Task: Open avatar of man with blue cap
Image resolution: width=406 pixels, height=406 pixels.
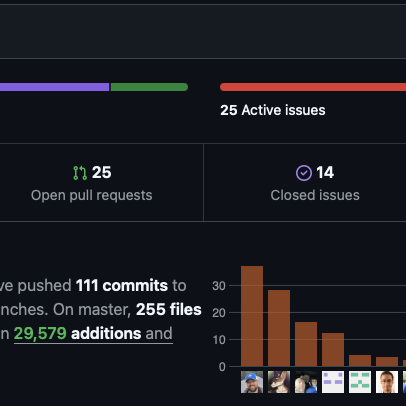Action: click(x=252, y=382)
